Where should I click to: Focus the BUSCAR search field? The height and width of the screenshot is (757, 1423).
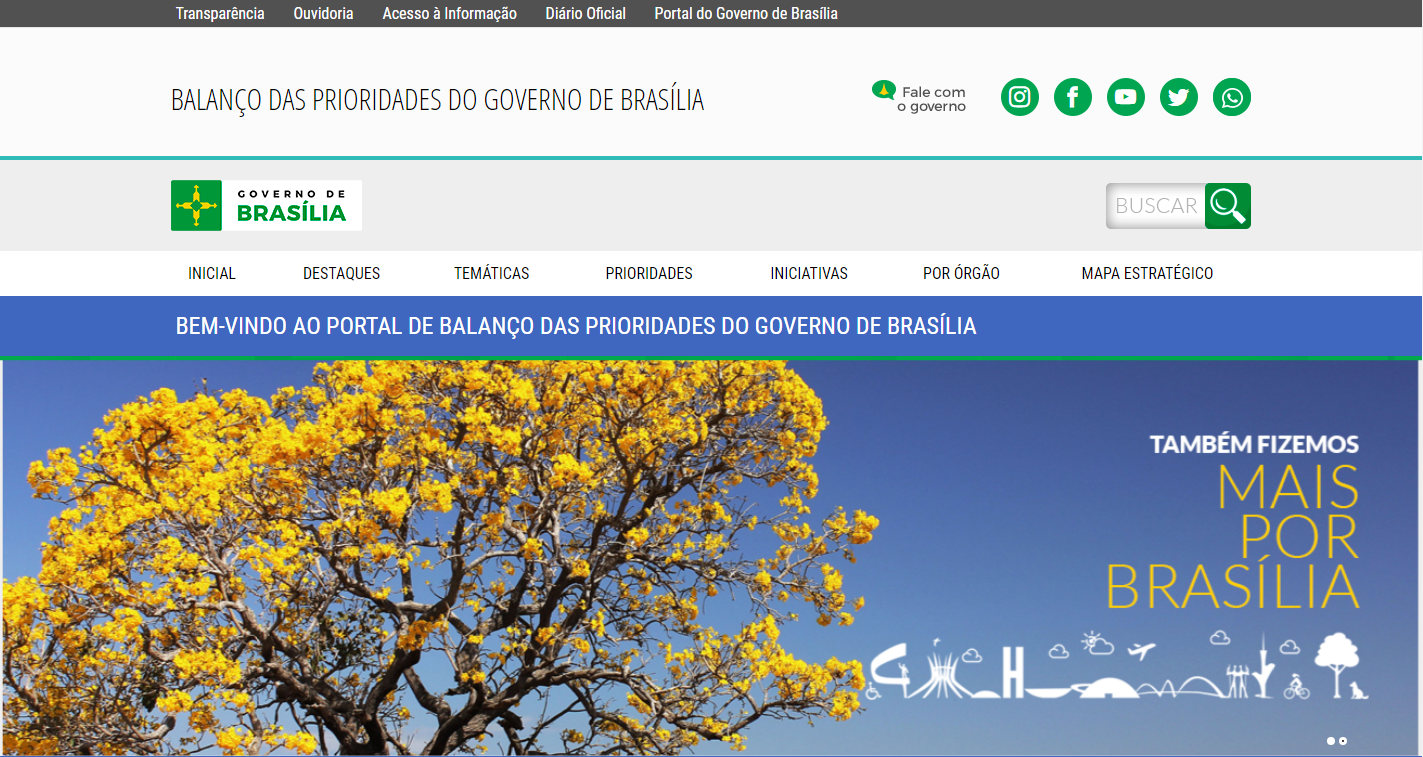click(1156, 206)
